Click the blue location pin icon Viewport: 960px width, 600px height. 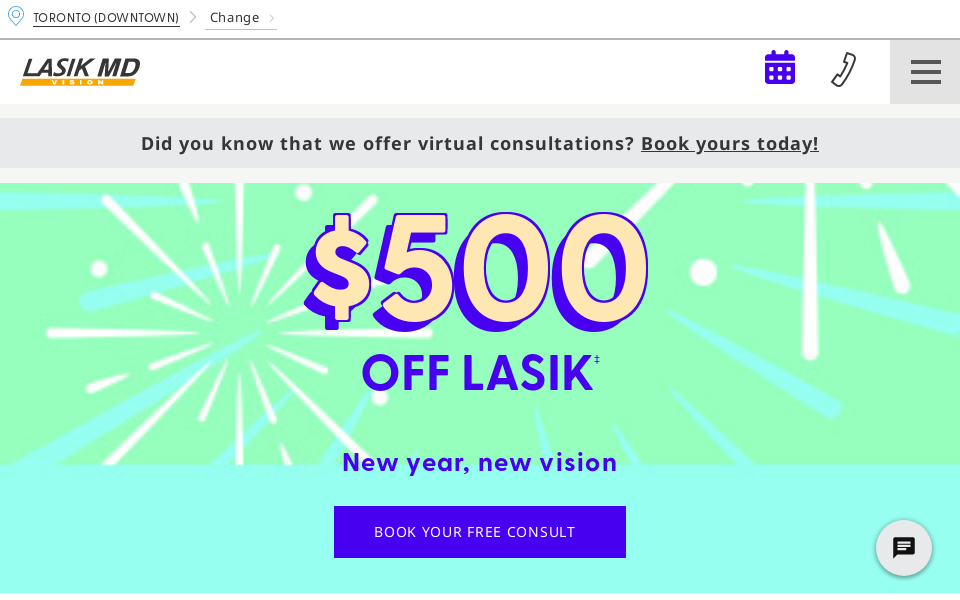coord(16,16)
